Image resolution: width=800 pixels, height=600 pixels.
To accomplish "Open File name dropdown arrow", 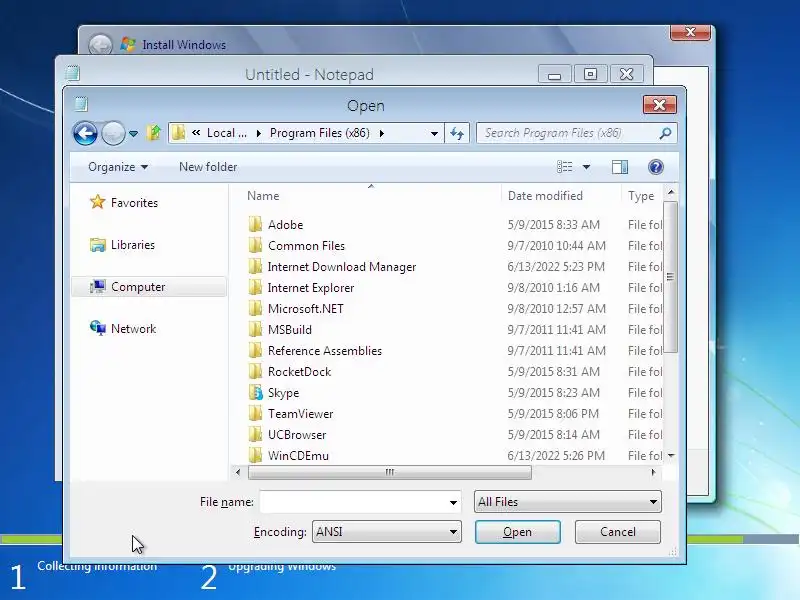I will click(453, 503).
